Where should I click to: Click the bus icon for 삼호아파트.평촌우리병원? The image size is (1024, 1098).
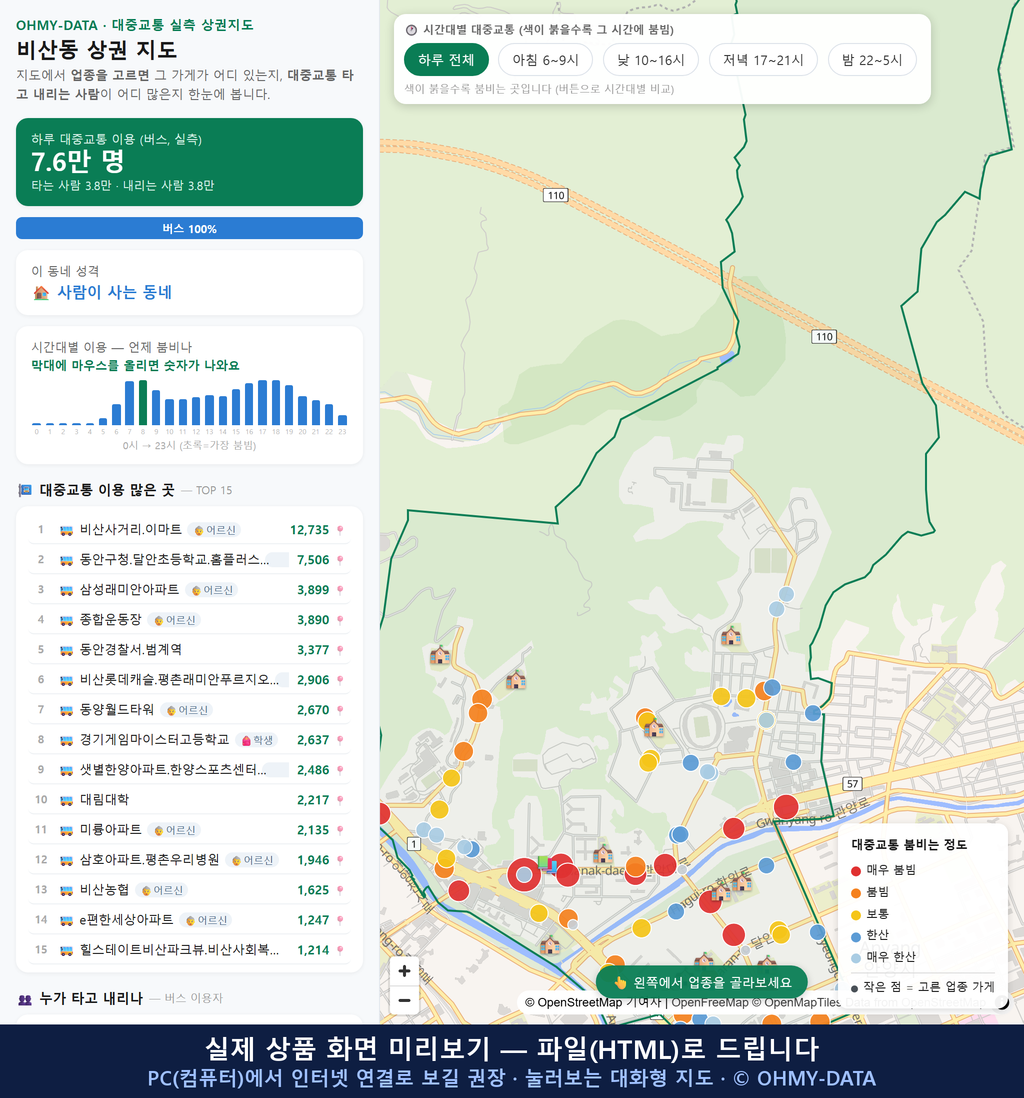tap(67, 861)
